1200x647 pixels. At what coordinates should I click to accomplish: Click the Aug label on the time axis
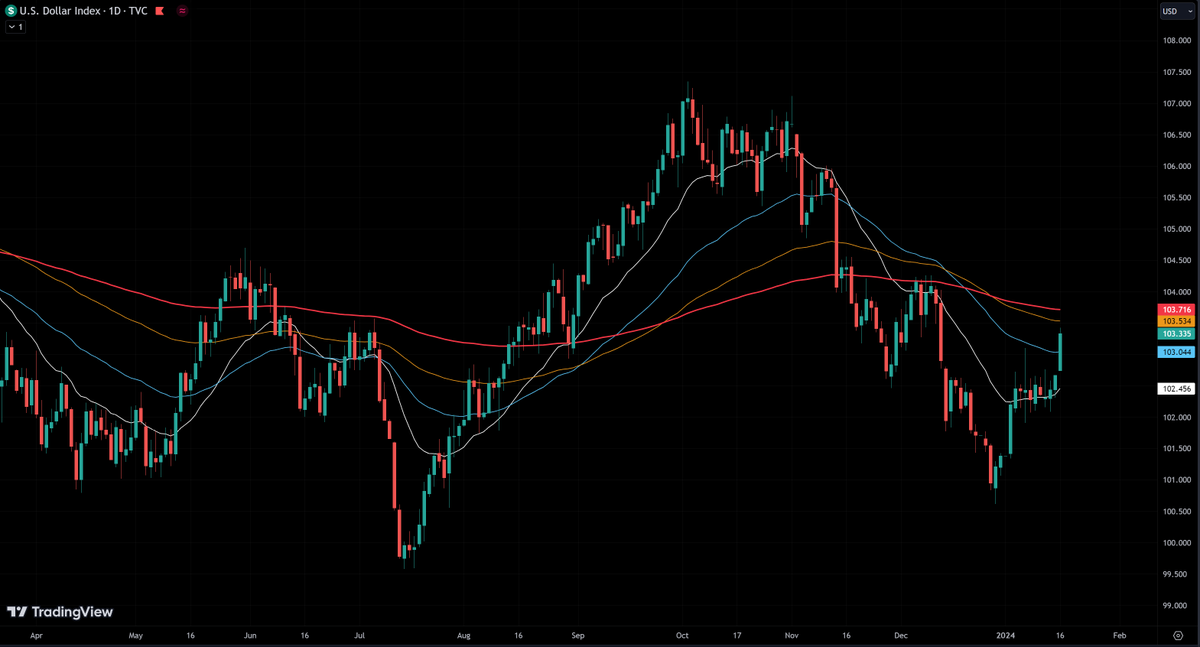click(x=463, y=635)
